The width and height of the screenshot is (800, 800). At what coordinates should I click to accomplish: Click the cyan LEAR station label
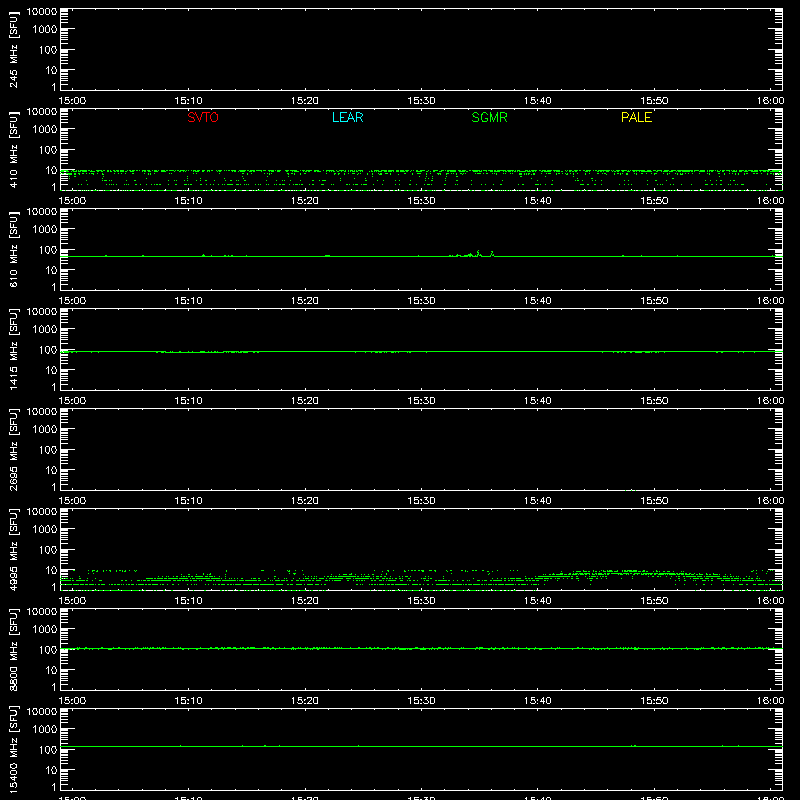[x=347, y=117]
